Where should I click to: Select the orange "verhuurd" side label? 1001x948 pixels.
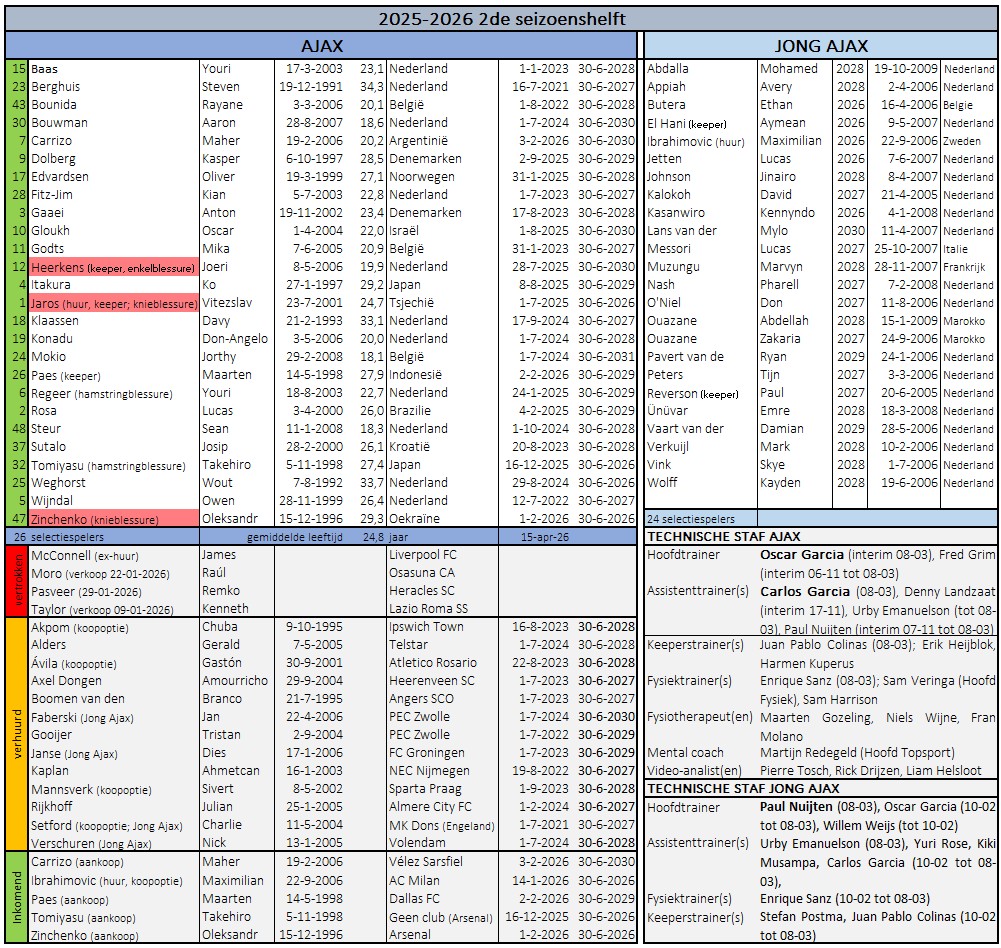[16, 734]
